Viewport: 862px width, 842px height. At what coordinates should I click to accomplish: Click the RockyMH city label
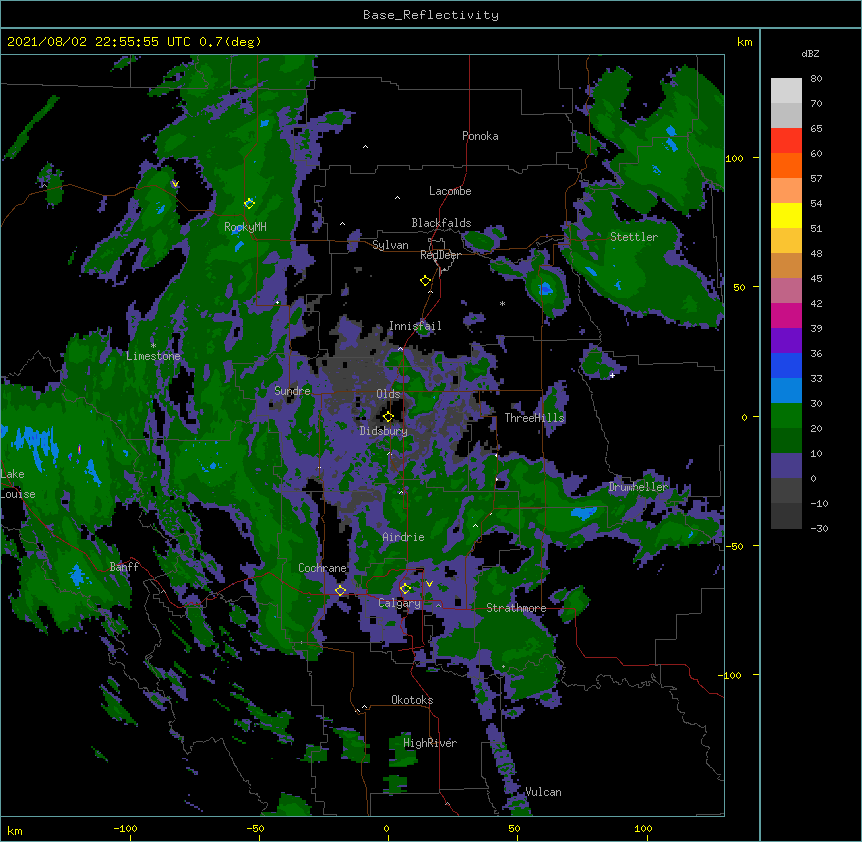(245, 227)
